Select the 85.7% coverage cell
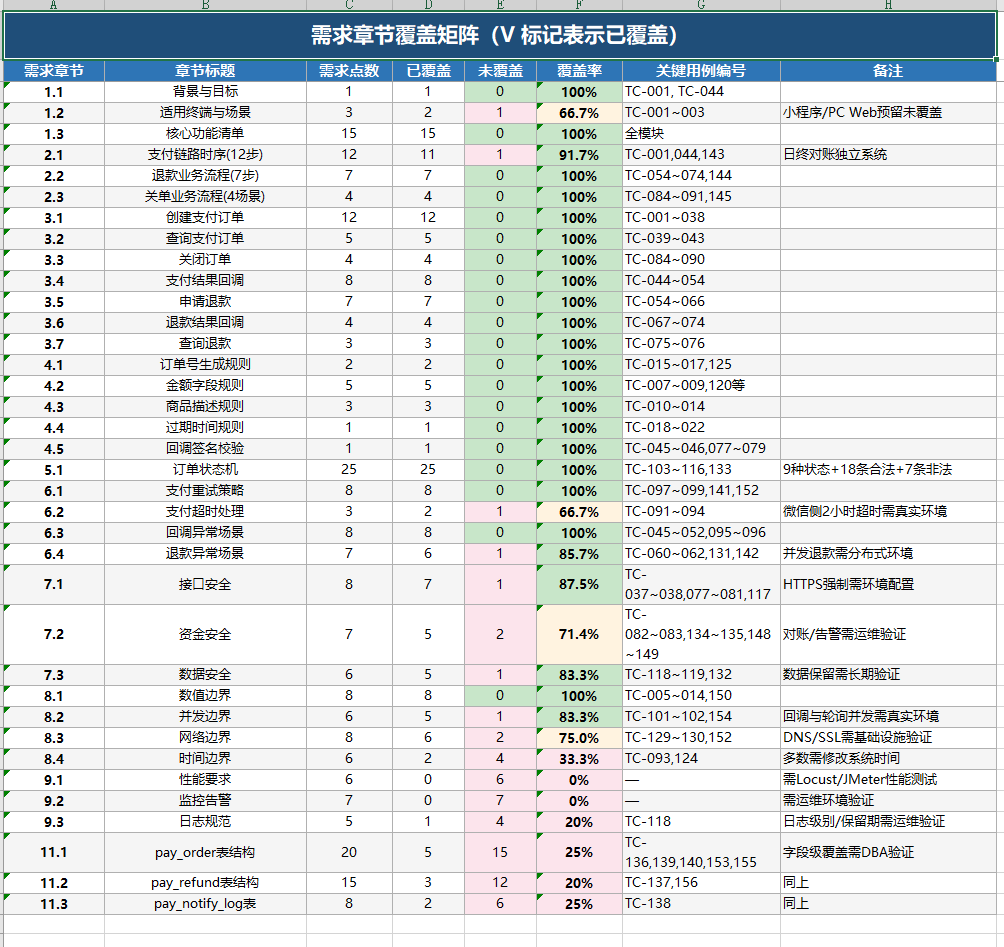Screen dimensions: 1004x947 click(x=579, y=554)
